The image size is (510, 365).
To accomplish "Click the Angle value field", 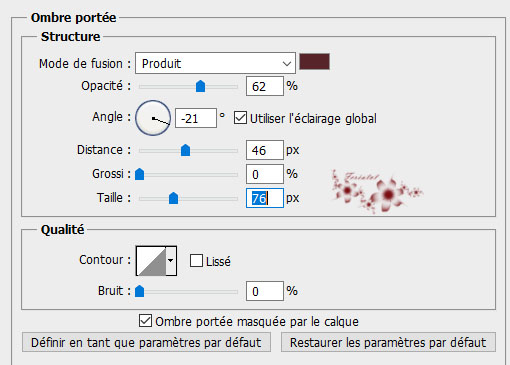I will tap(196, 118).
